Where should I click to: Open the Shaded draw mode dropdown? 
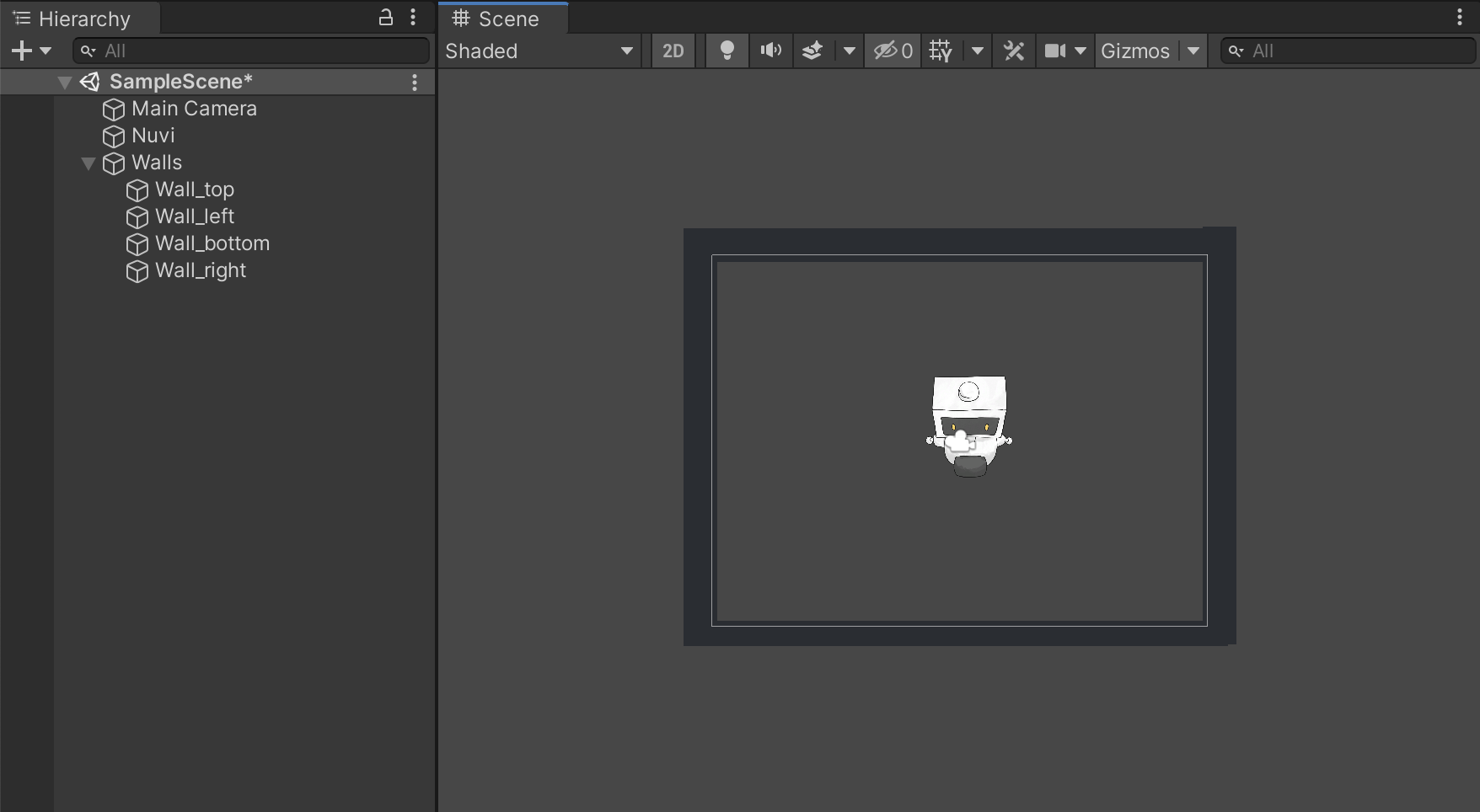[539, 51]
